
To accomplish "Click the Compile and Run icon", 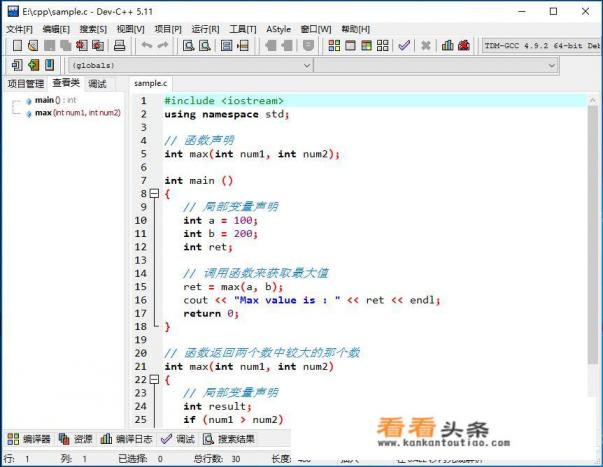I will pos(366,45).
